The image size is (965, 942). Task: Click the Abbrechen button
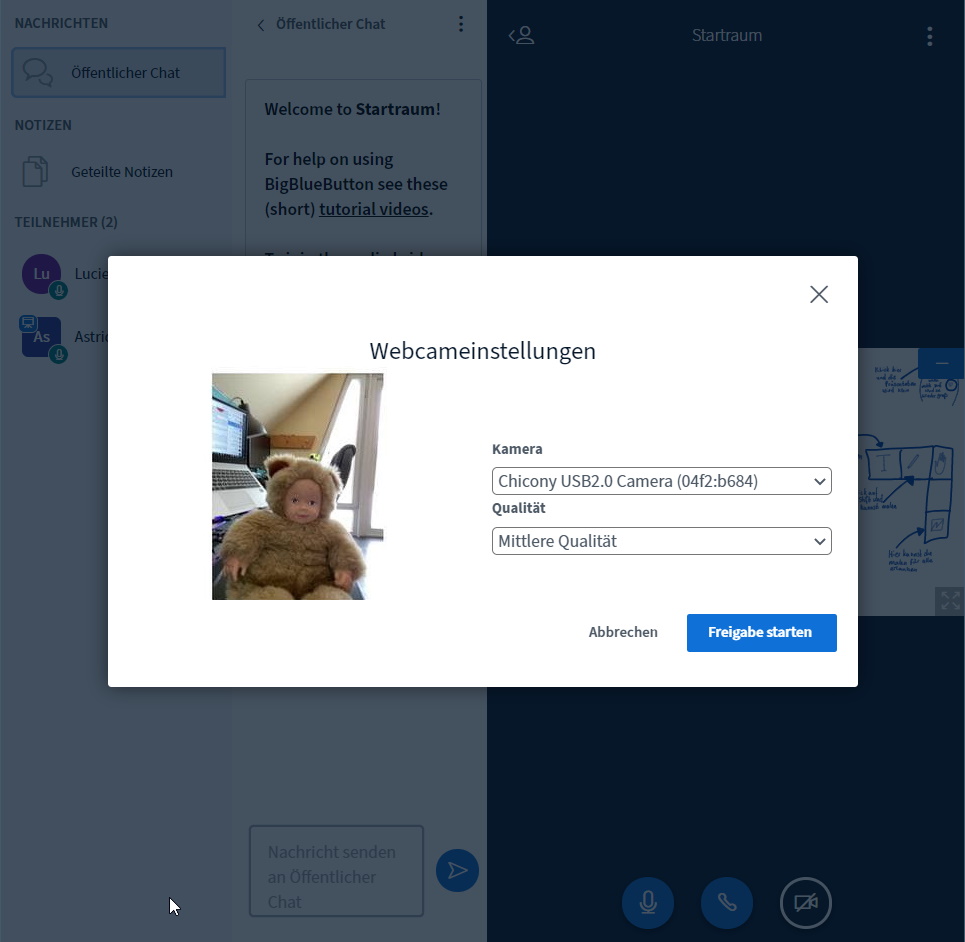pyautogui.click(x=623, y=632)
